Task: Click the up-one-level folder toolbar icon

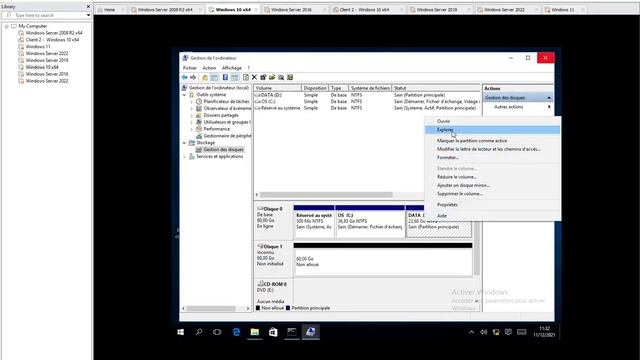Action: (x=205, y=77)
